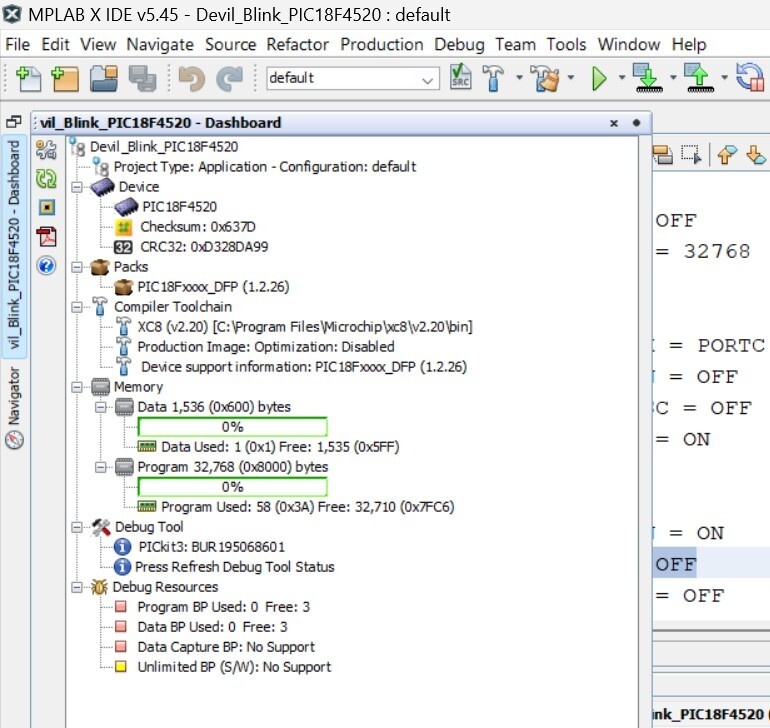Image resolution: width=770 pixels, height=728 pixels.
Task: Select CRC32: 0xD328DA99 row
Action: point(191,247)
